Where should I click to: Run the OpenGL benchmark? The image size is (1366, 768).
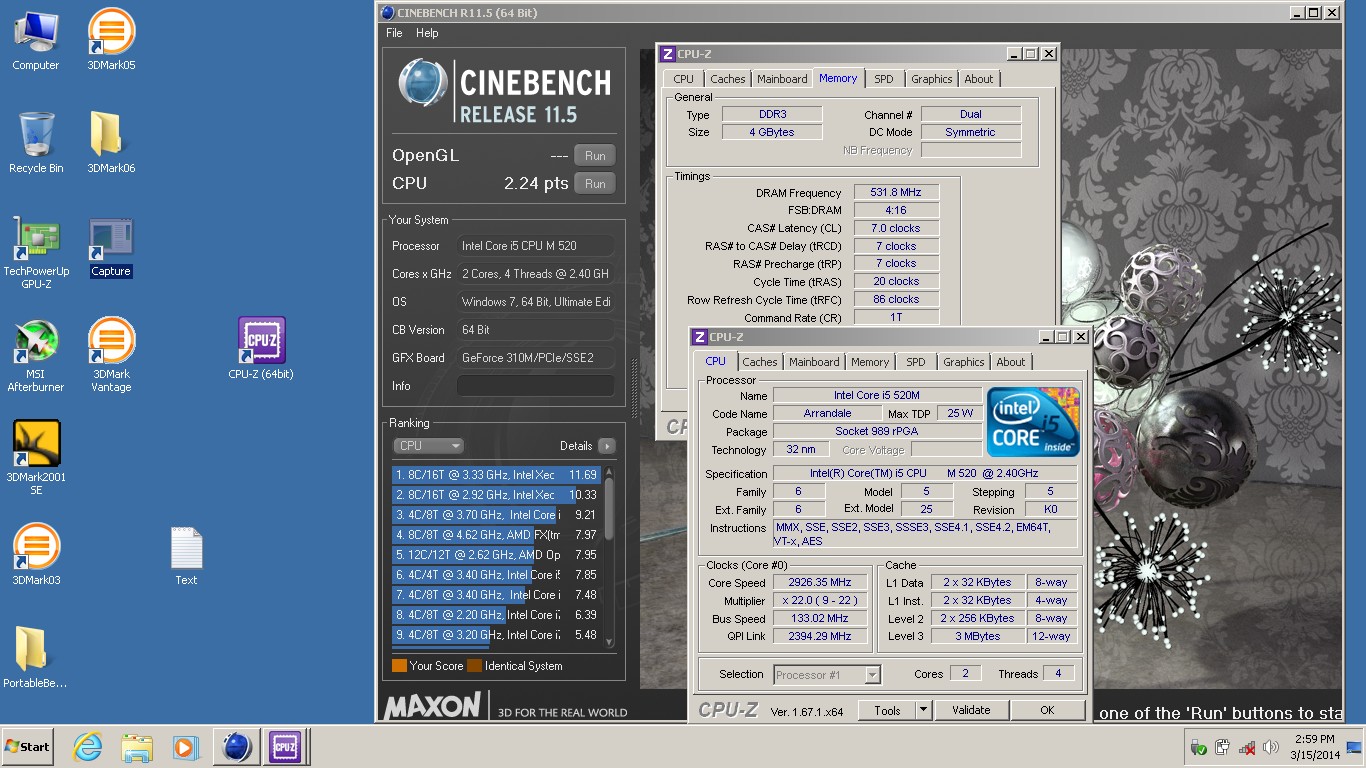coord(595,156)
